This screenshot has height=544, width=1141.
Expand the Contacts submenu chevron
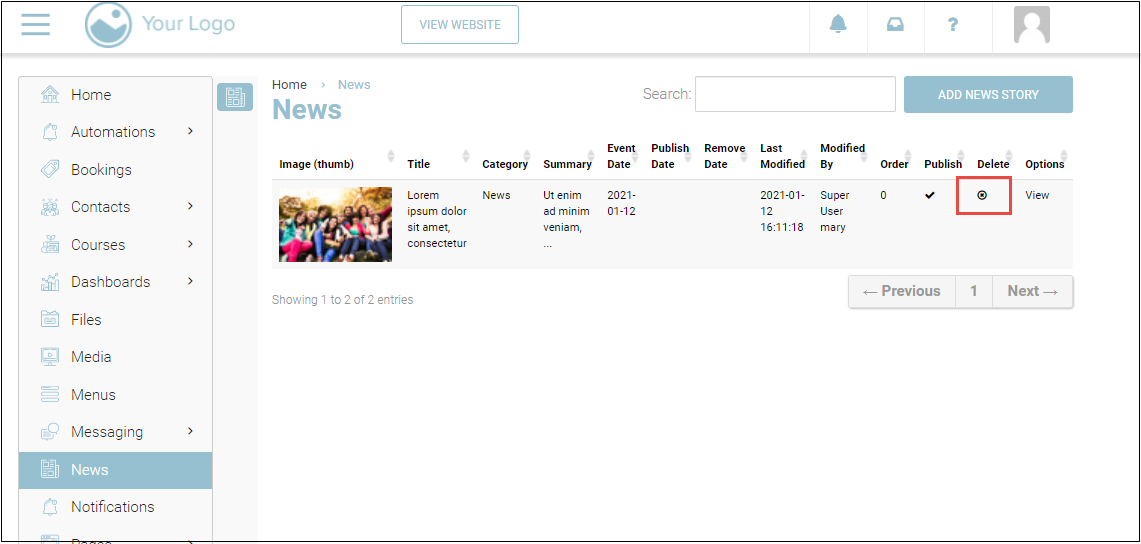(190, 206)
